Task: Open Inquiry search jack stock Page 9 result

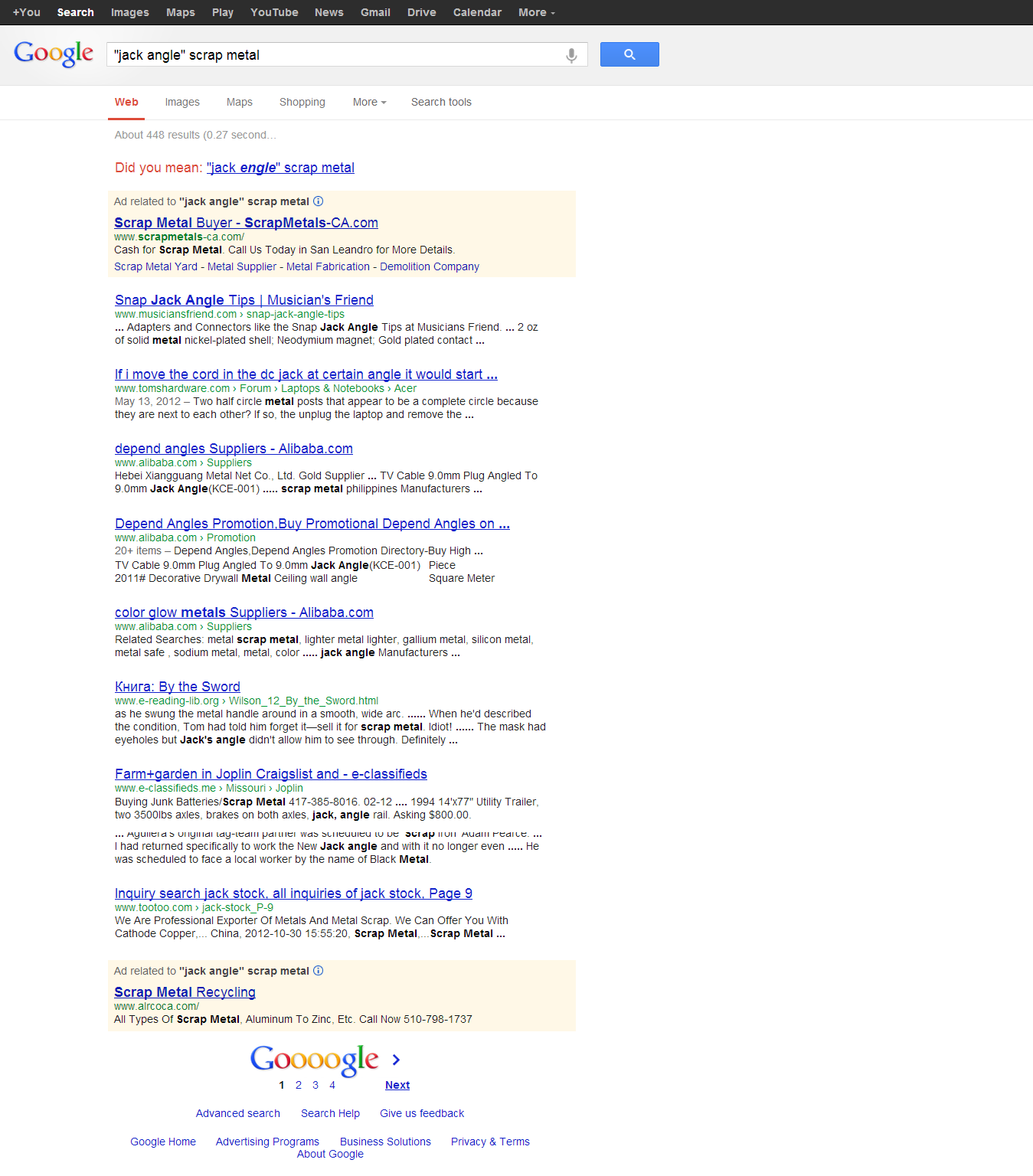Action: [x=293, y=893]
